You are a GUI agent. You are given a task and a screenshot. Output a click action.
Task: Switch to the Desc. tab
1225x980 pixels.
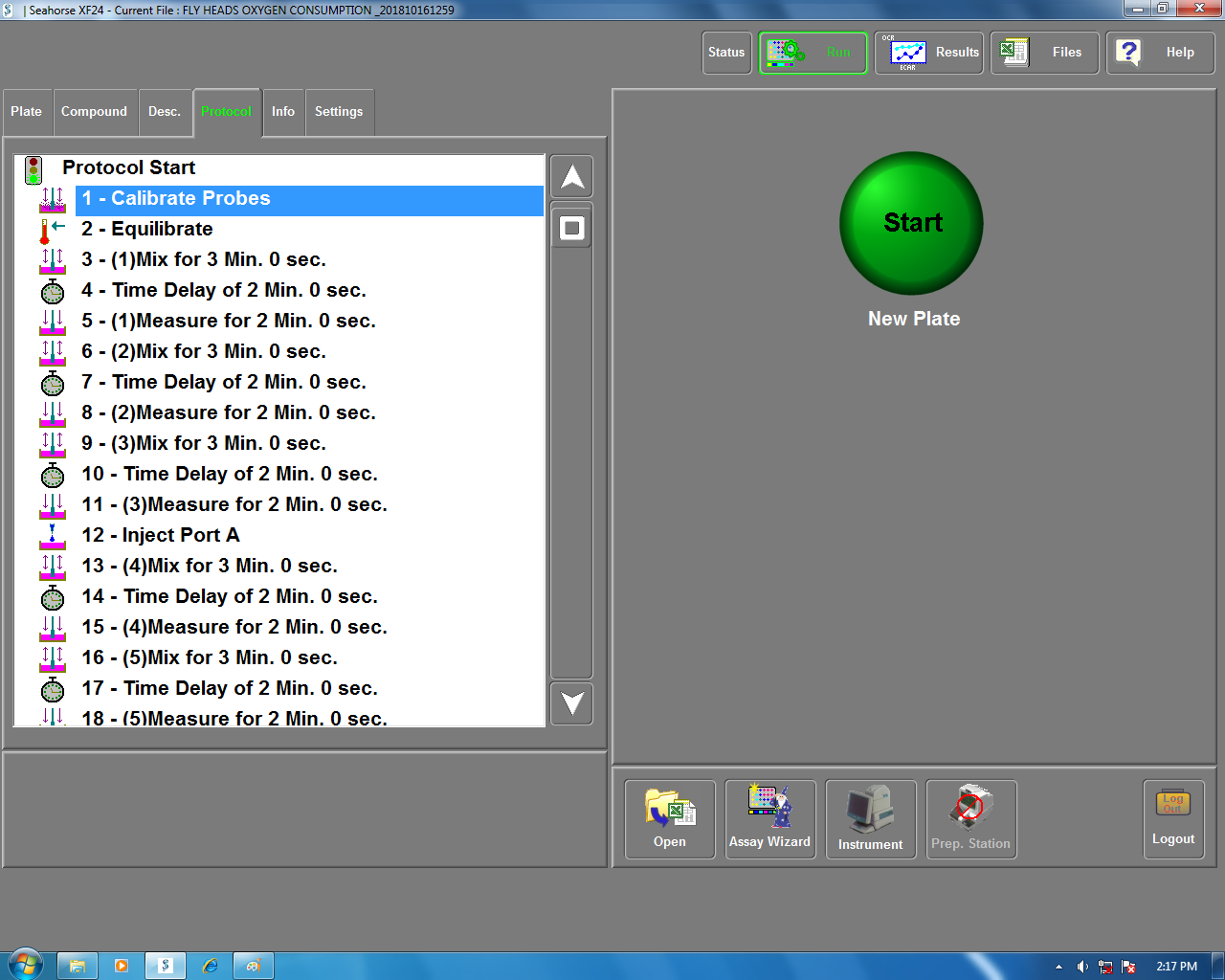165,112
